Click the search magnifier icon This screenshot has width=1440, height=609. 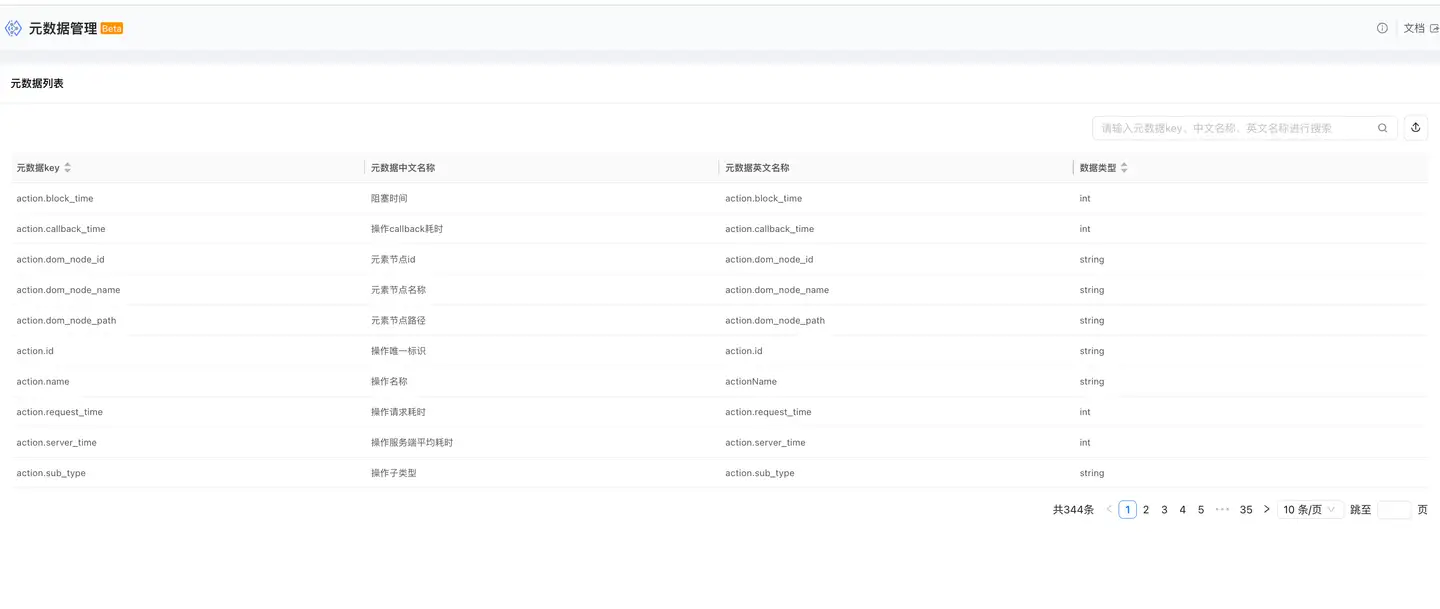1383,128
